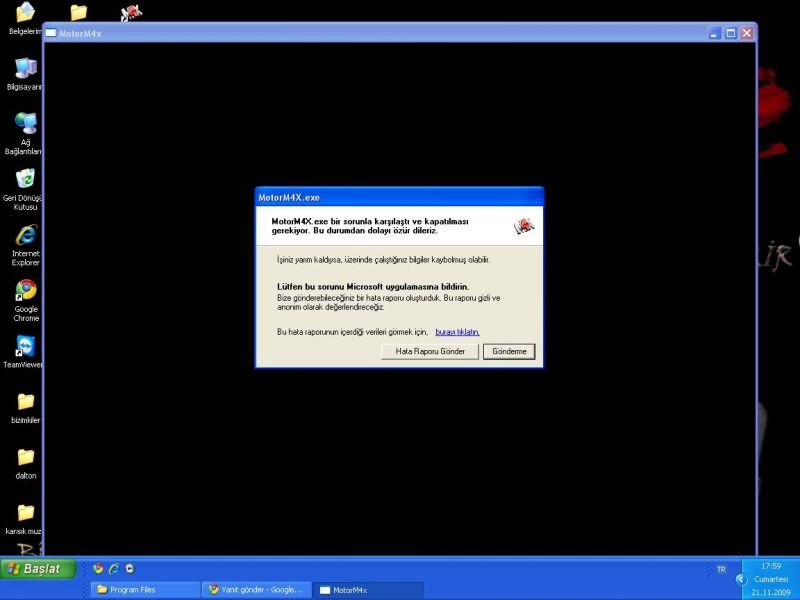800x600 pixels.
Task: Select the MotorM4X shortcut icon on the desktop
Action: 131,13
